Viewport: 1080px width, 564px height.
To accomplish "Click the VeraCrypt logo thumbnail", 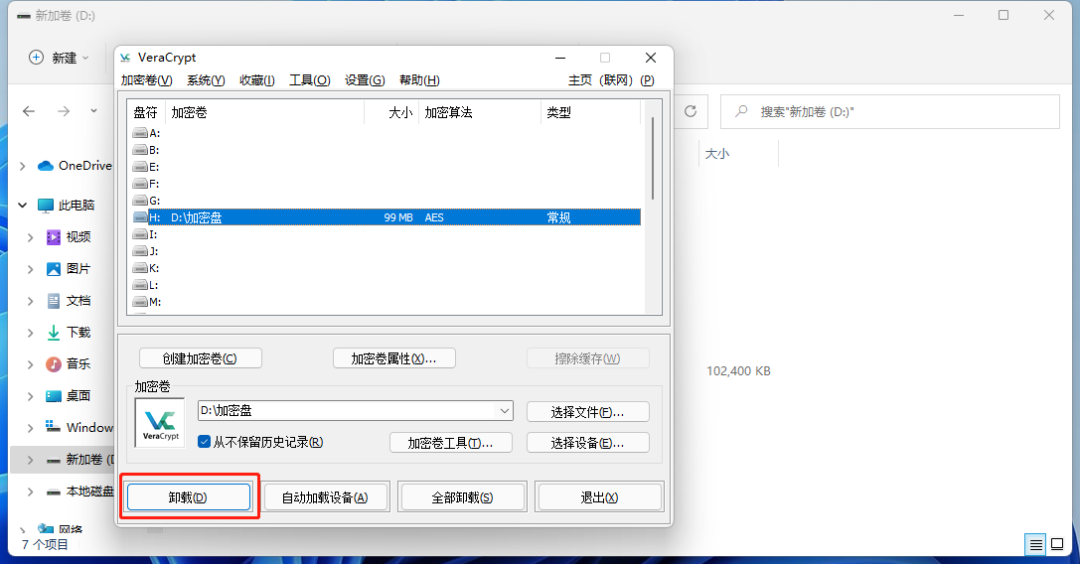I will click(x=160, y=422).
